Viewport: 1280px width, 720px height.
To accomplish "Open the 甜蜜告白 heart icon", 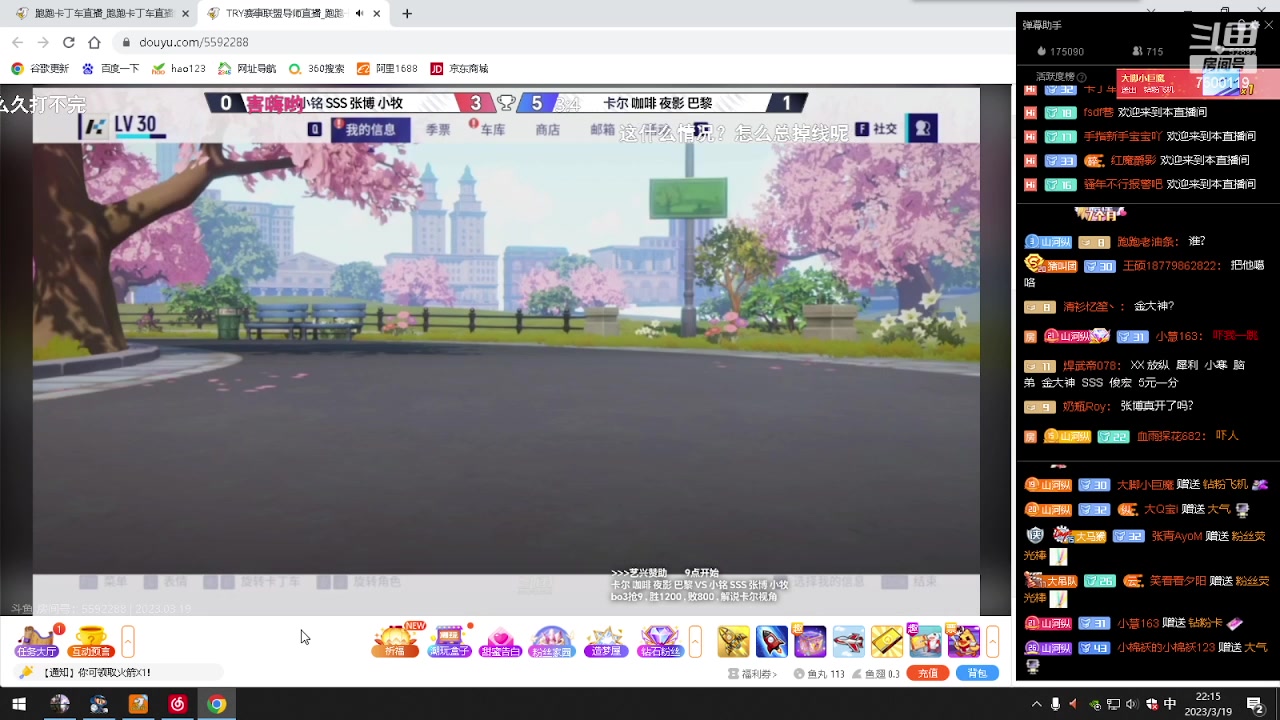I will tap(500, 641).
